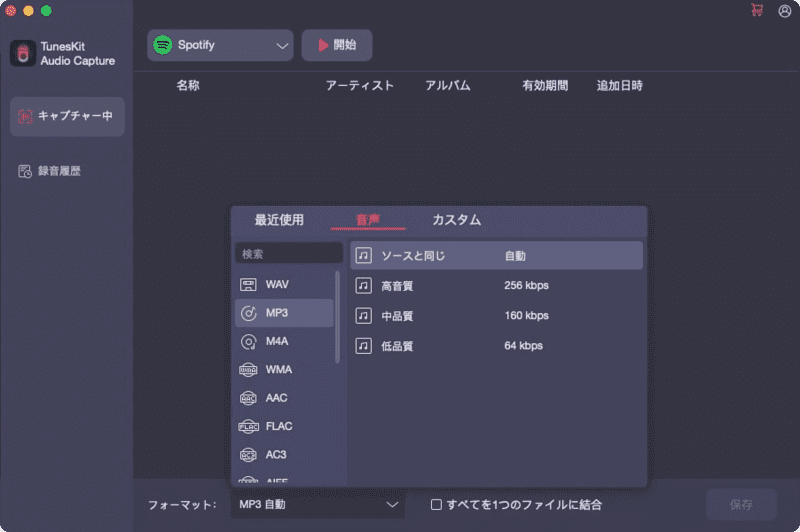Click the WAV format icon
Screen dimensions: 800x532
click(x=248, y=285)
